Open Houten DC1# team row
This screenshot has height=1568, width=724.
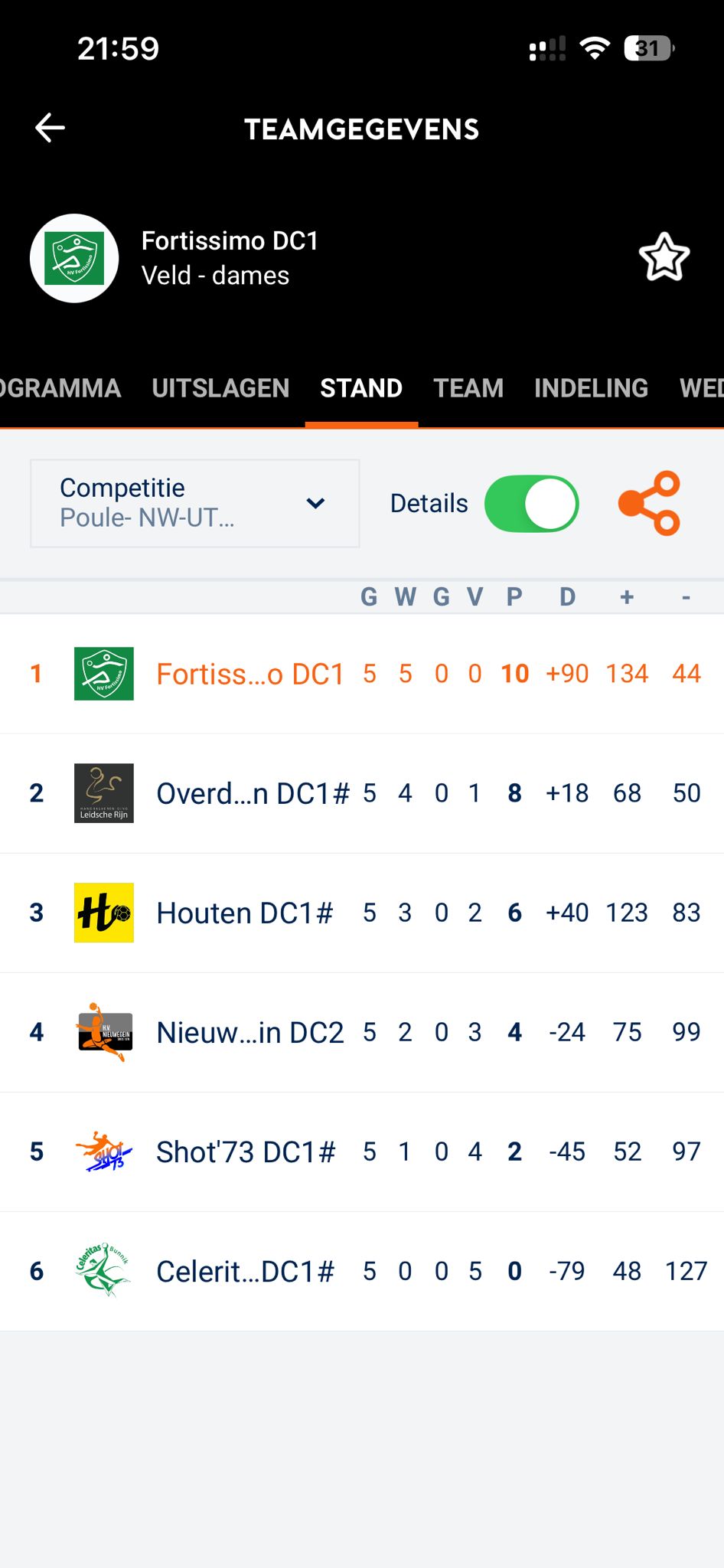tap(245, 913)
